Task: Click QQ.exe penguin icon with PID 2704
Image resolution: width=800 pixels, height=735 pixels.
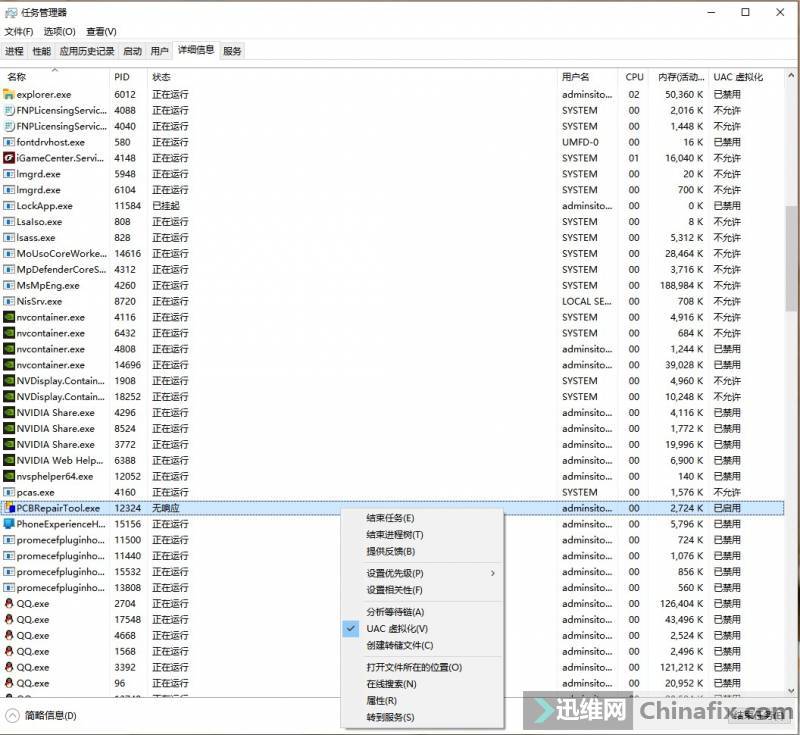Action: pyautogui.click(x=9, y=603)
